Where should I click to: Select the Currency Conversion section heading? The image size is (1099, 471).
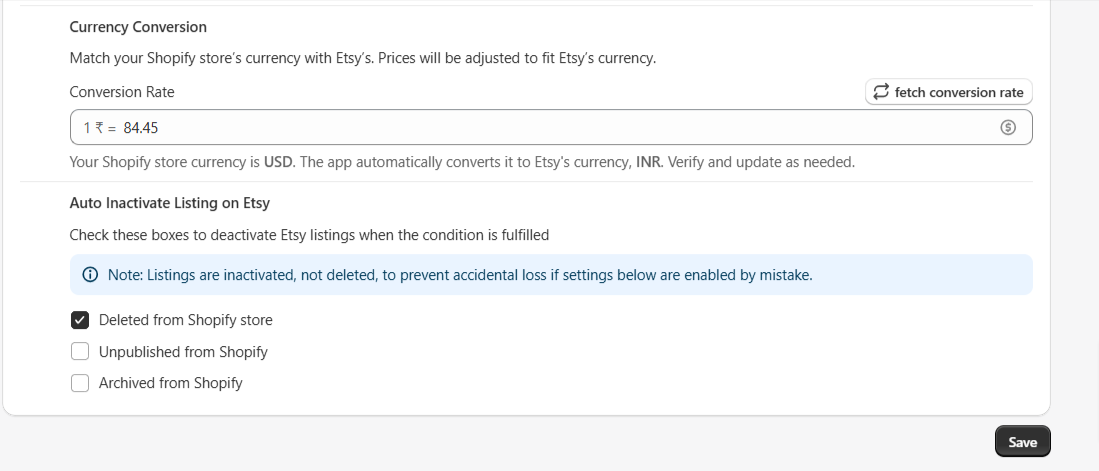(138, 27)
